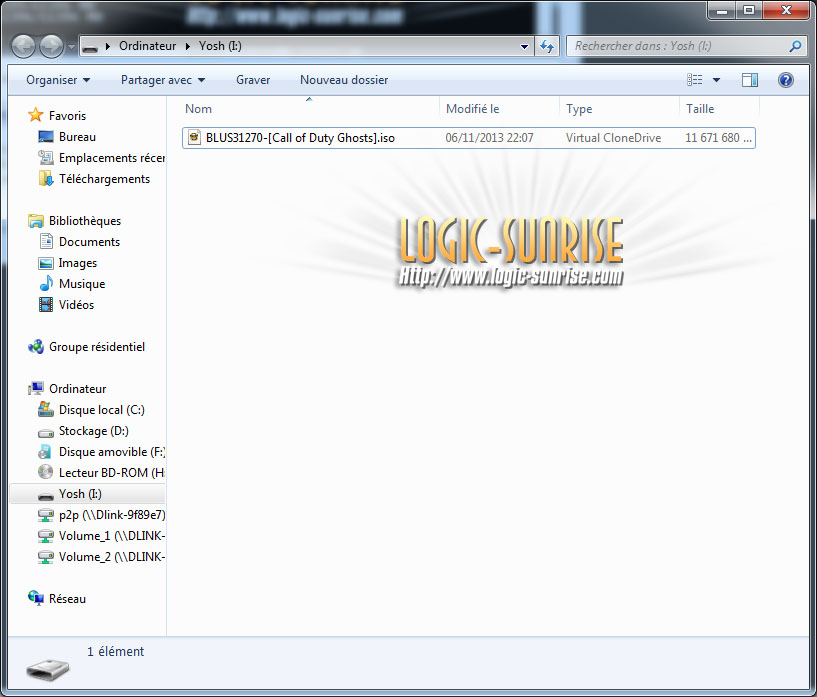Select the BLUS31270 Call of Duty Ghosts iso file

pos(468,138)
